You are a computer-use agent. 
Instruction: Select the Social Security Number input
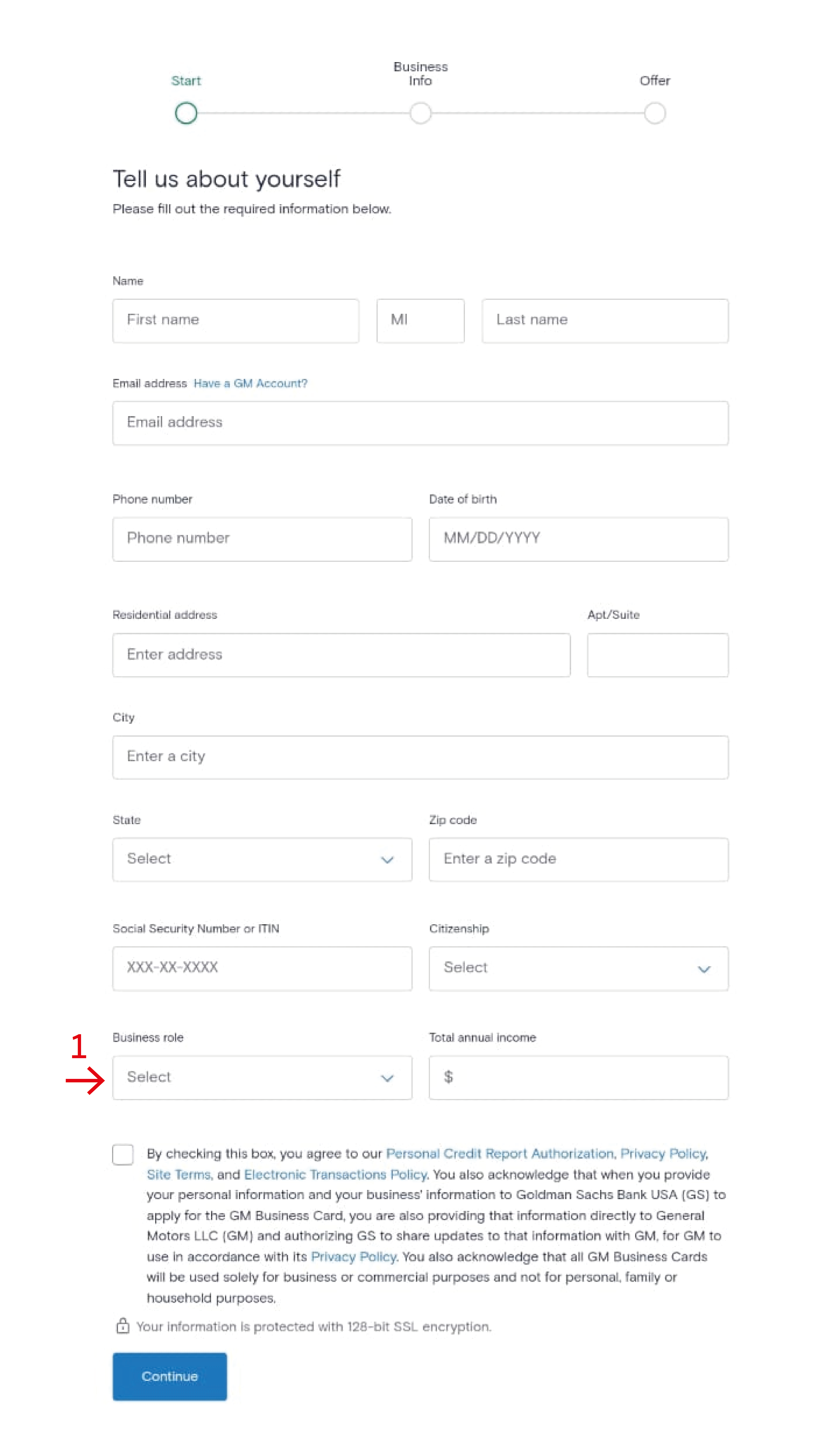pyautogui.click(x=262, y=968)
